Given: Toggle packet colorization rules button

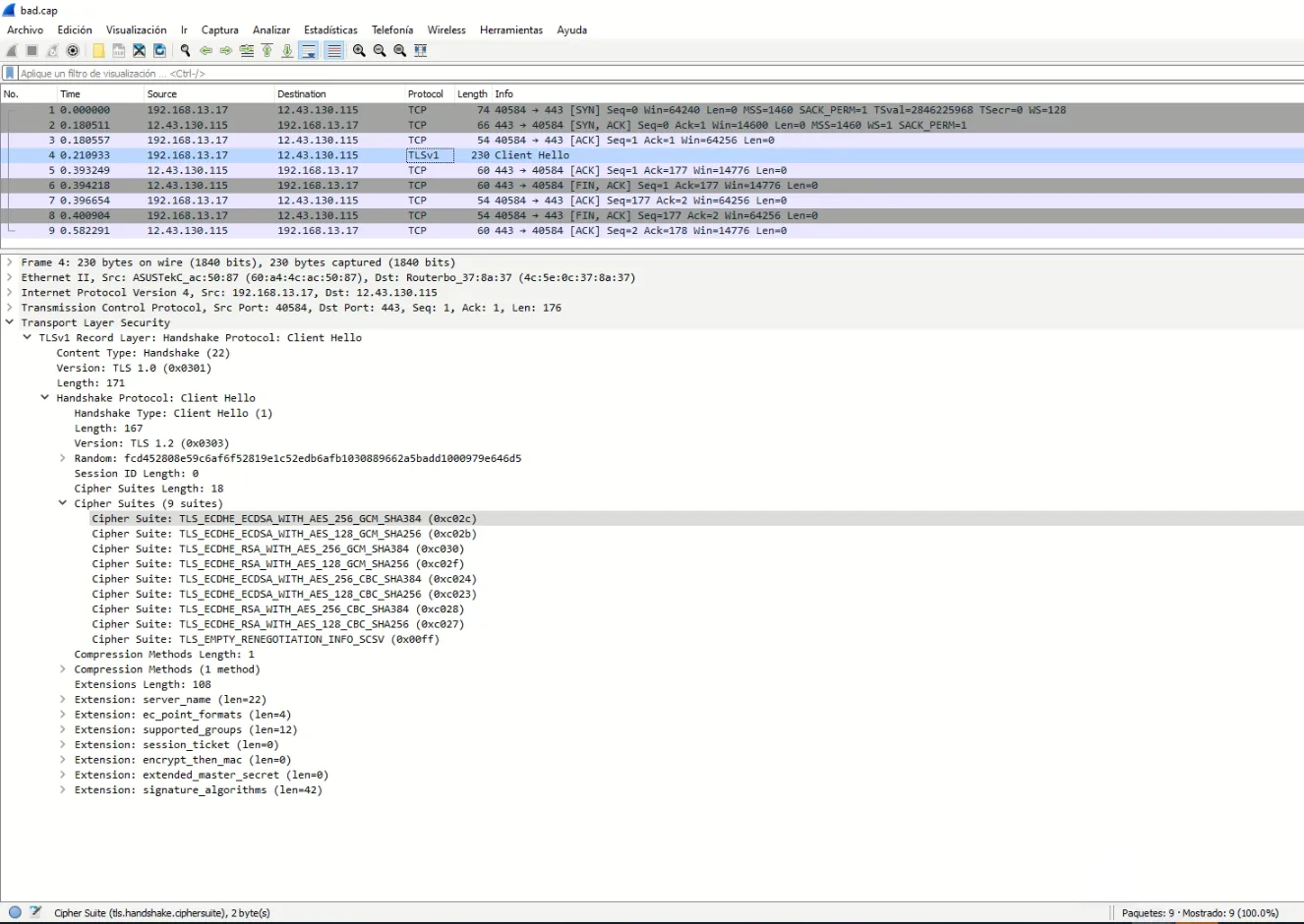Looking at the screenshot, I should point(334,51).
